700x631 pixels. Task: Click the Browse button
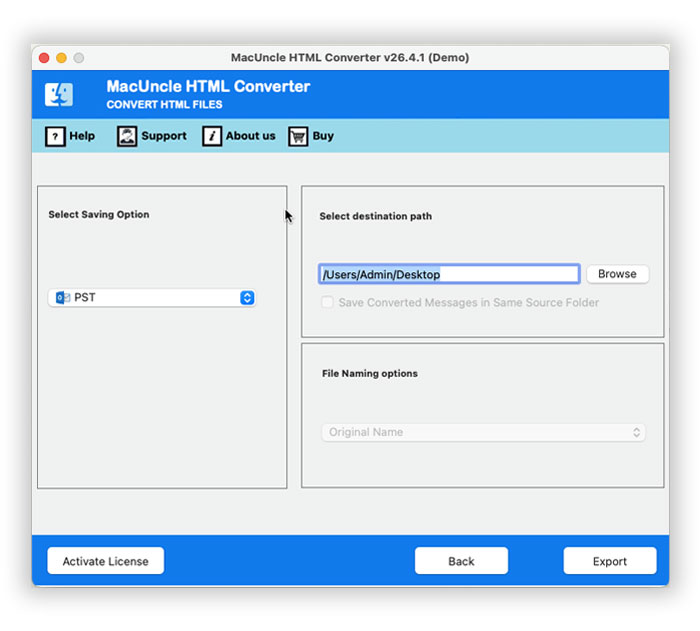click(x=617, y=274)
